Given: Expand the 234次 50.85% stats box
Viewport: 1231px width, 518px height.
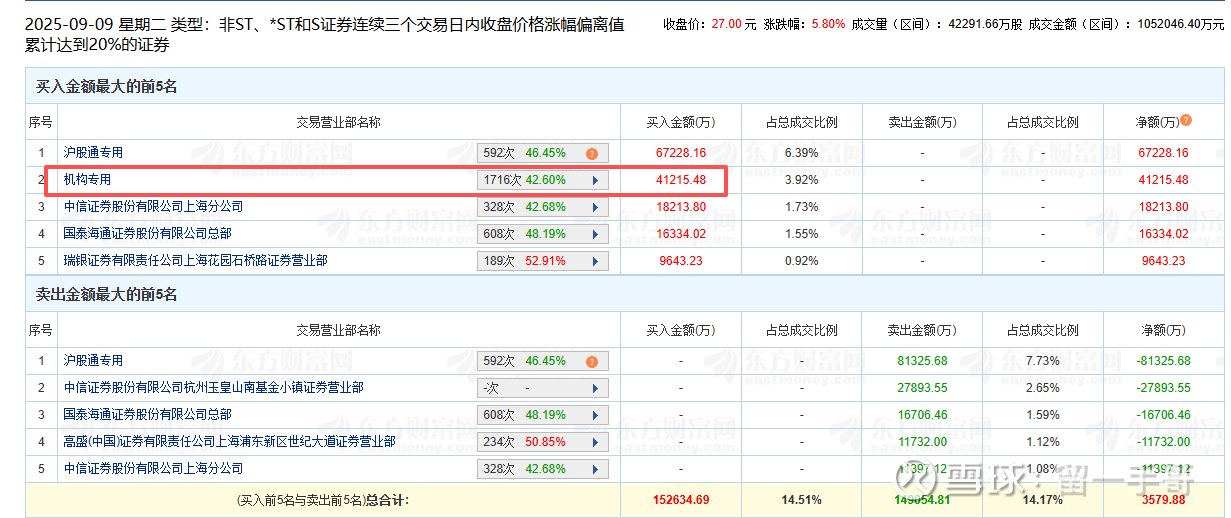Looking at the screenshot, I should [542, 442].
